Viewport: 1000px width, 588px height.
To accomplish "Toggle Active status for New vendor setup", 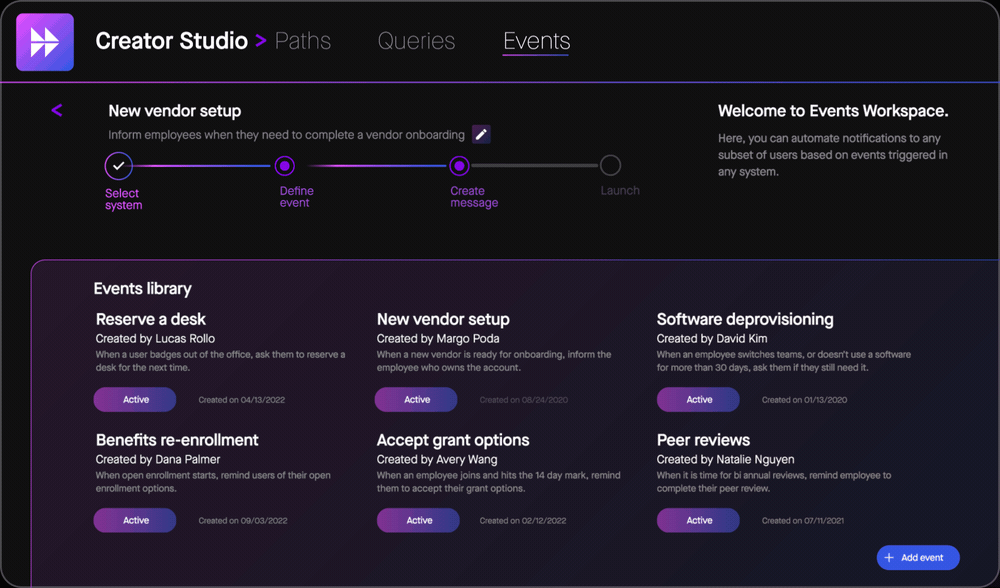I will (416, 399).
